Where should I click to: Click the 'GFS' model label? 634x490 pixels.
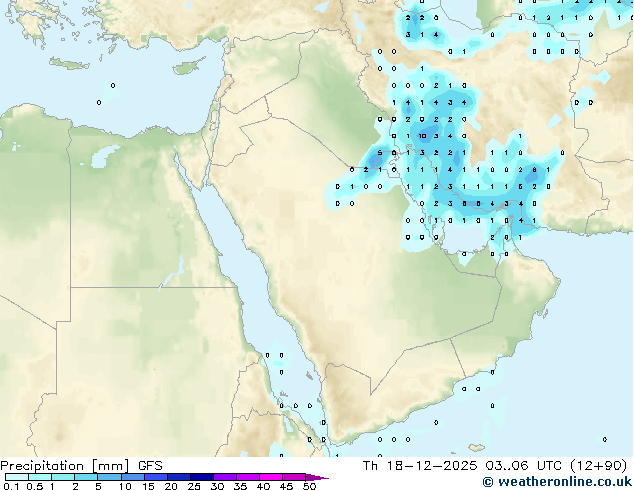tap(150, 466)
